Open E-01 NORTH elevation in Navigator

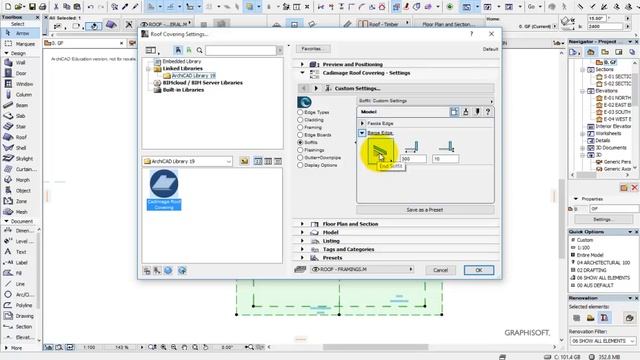(x=617, y=98)
